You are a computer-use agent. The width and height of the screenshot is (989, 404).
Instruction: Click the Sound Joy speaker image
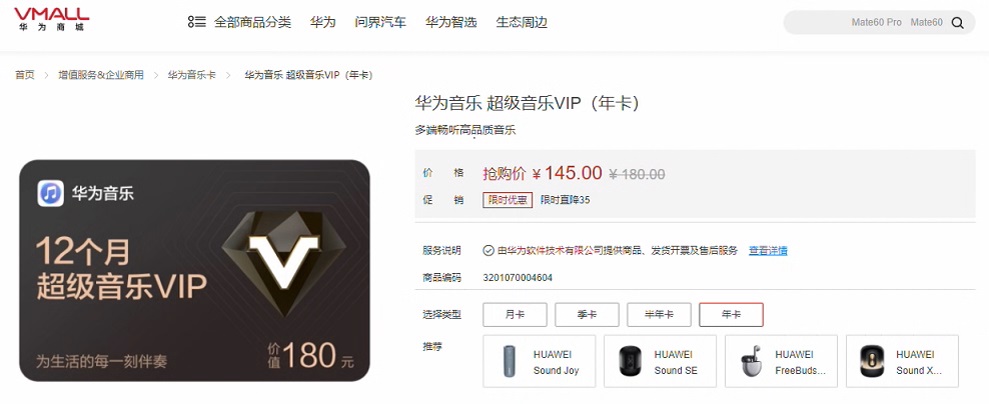(x=508, y=362)
